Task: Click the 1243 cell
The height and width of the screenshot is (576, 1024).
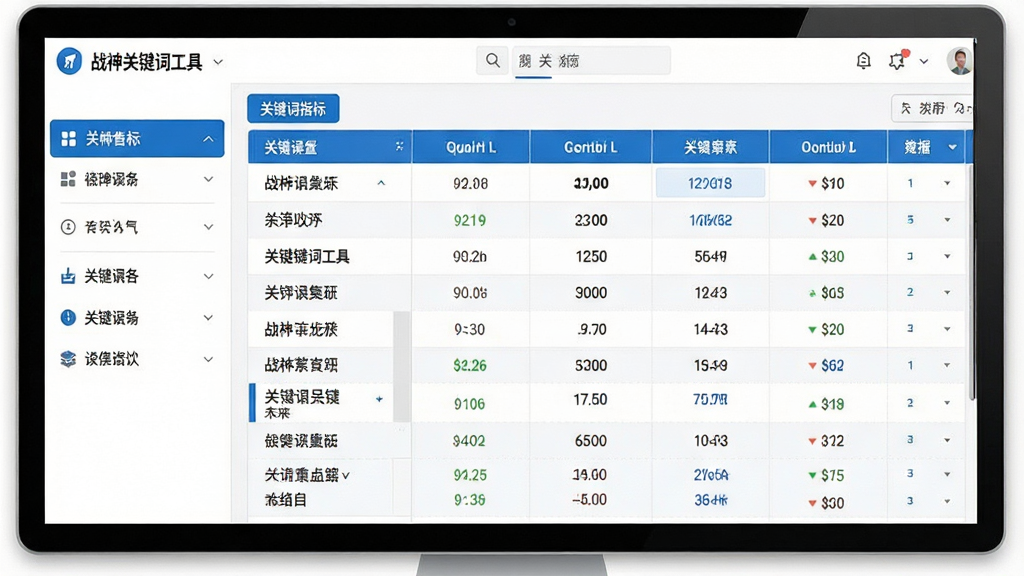Action: pos(711,293)
